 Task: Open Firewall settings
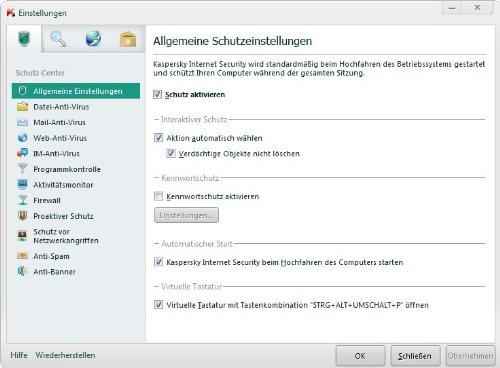(47, 200)
